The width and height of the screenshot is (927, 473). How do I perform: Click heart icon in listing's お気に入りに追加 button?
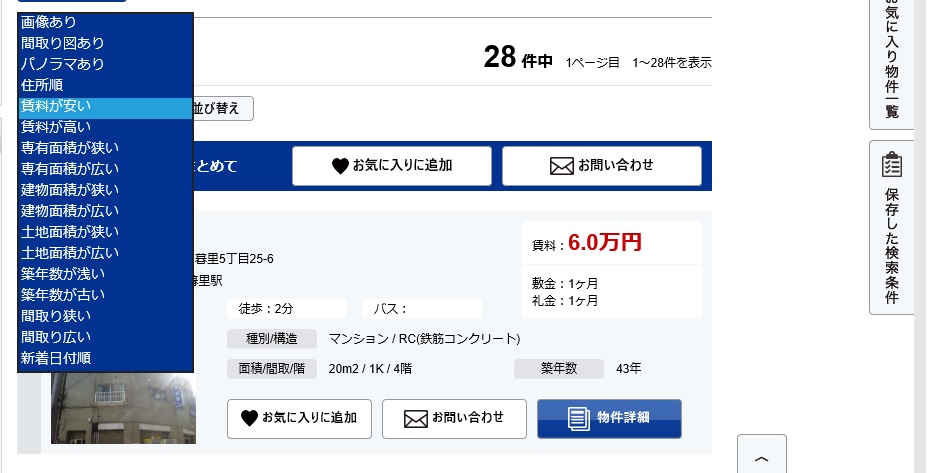(249, 418)
